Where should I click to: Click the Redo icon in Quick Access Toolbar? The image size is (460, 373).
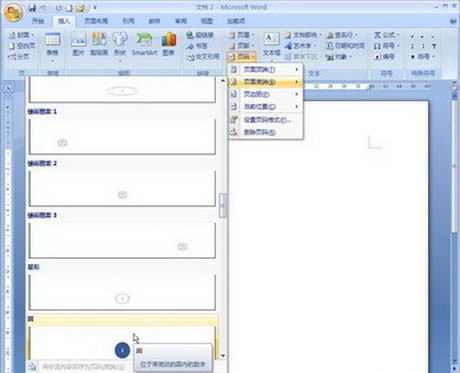tap(59, 7)
